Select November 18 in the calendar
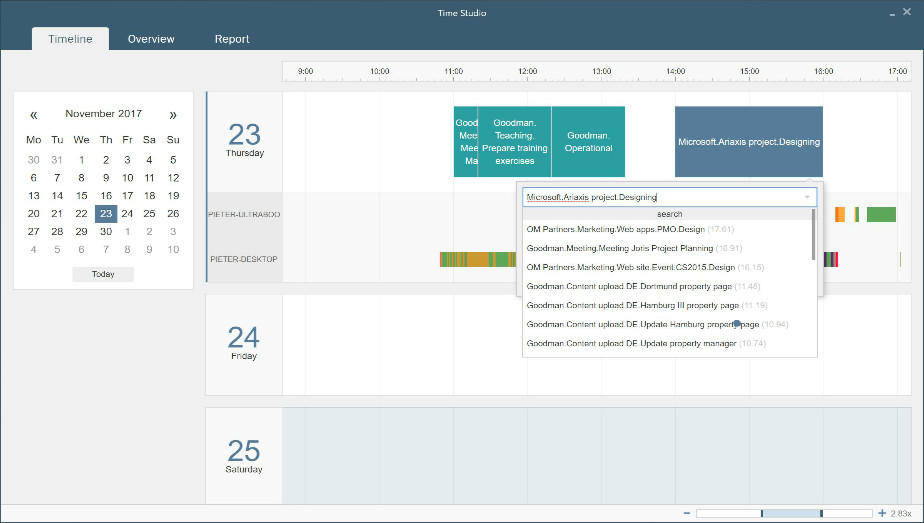The height and width of the screenshot is (523, 924). click(150, 196)
